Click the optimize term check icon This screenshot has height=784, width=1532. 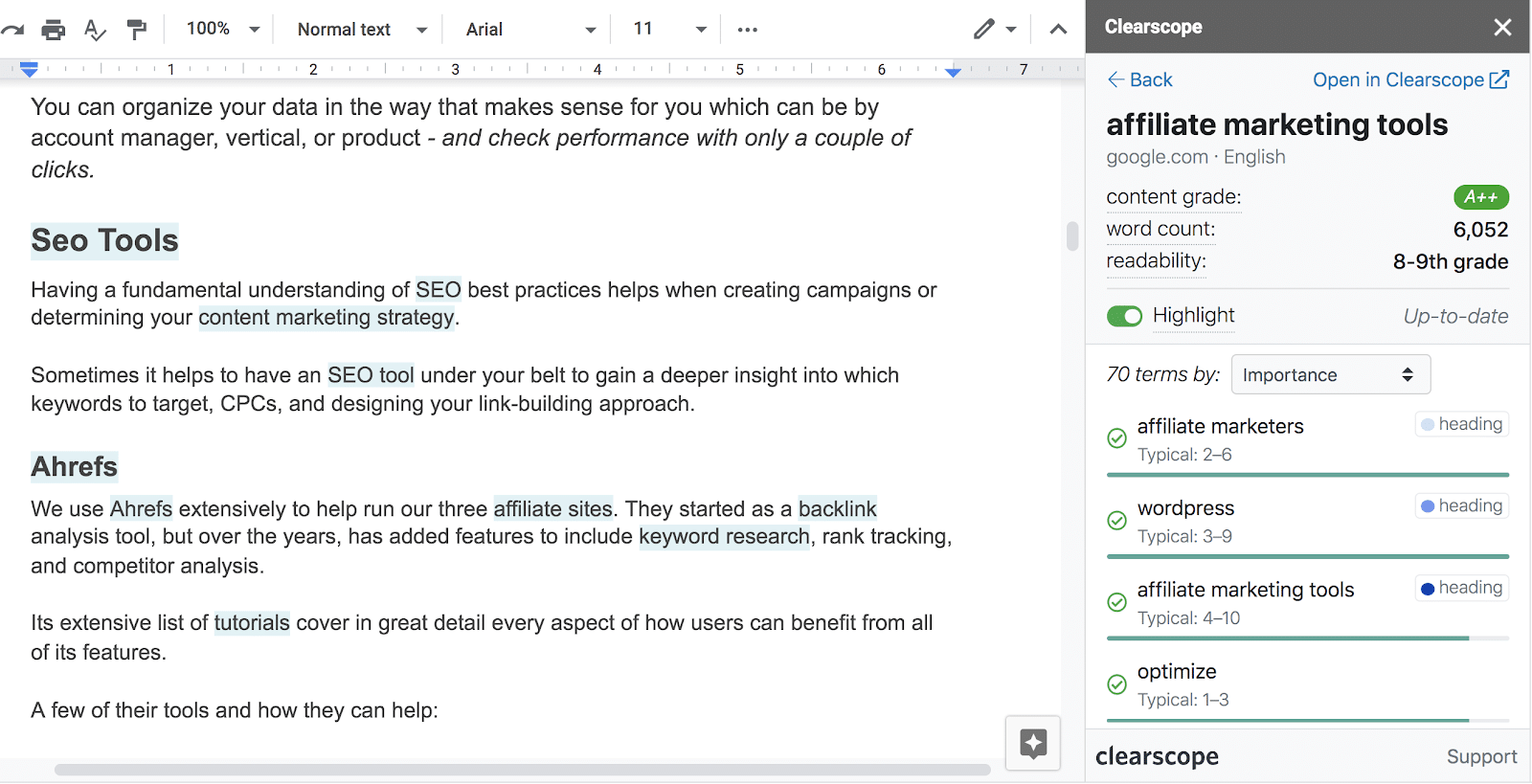[1116, 684]
